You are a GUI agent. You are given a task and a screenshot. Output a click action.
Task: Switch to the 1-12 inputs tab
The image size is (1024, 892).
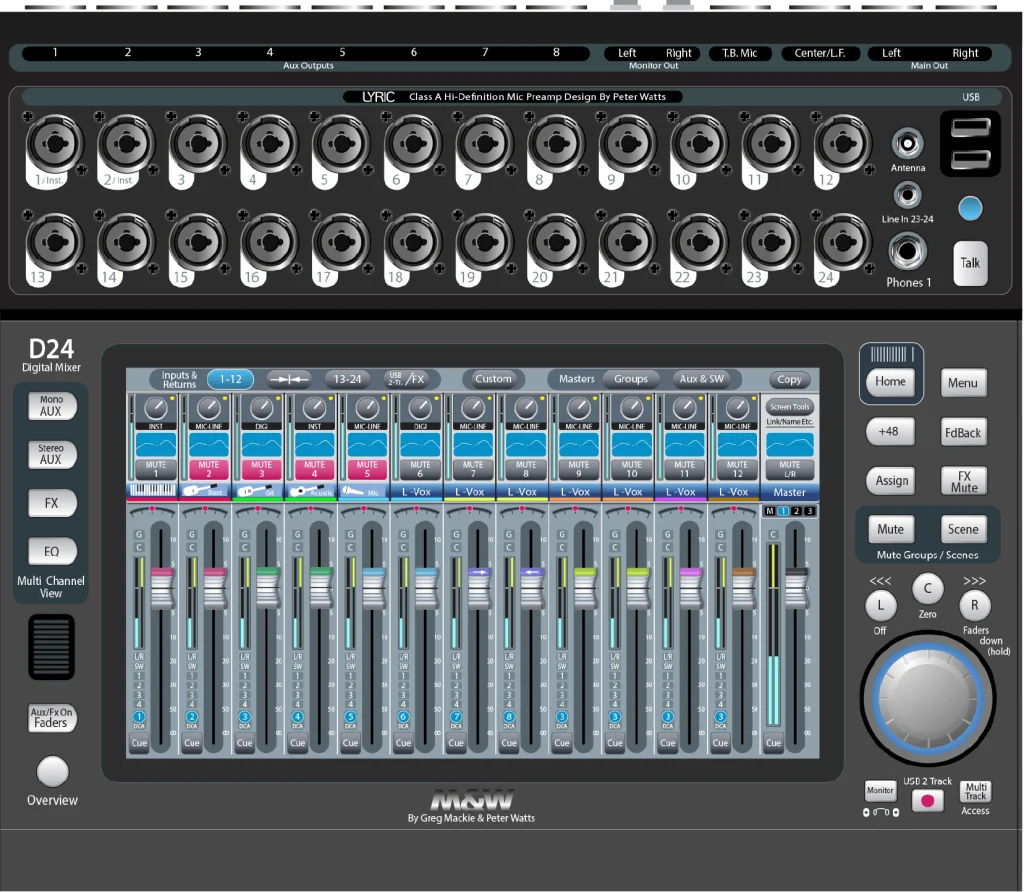coord(231,379)
